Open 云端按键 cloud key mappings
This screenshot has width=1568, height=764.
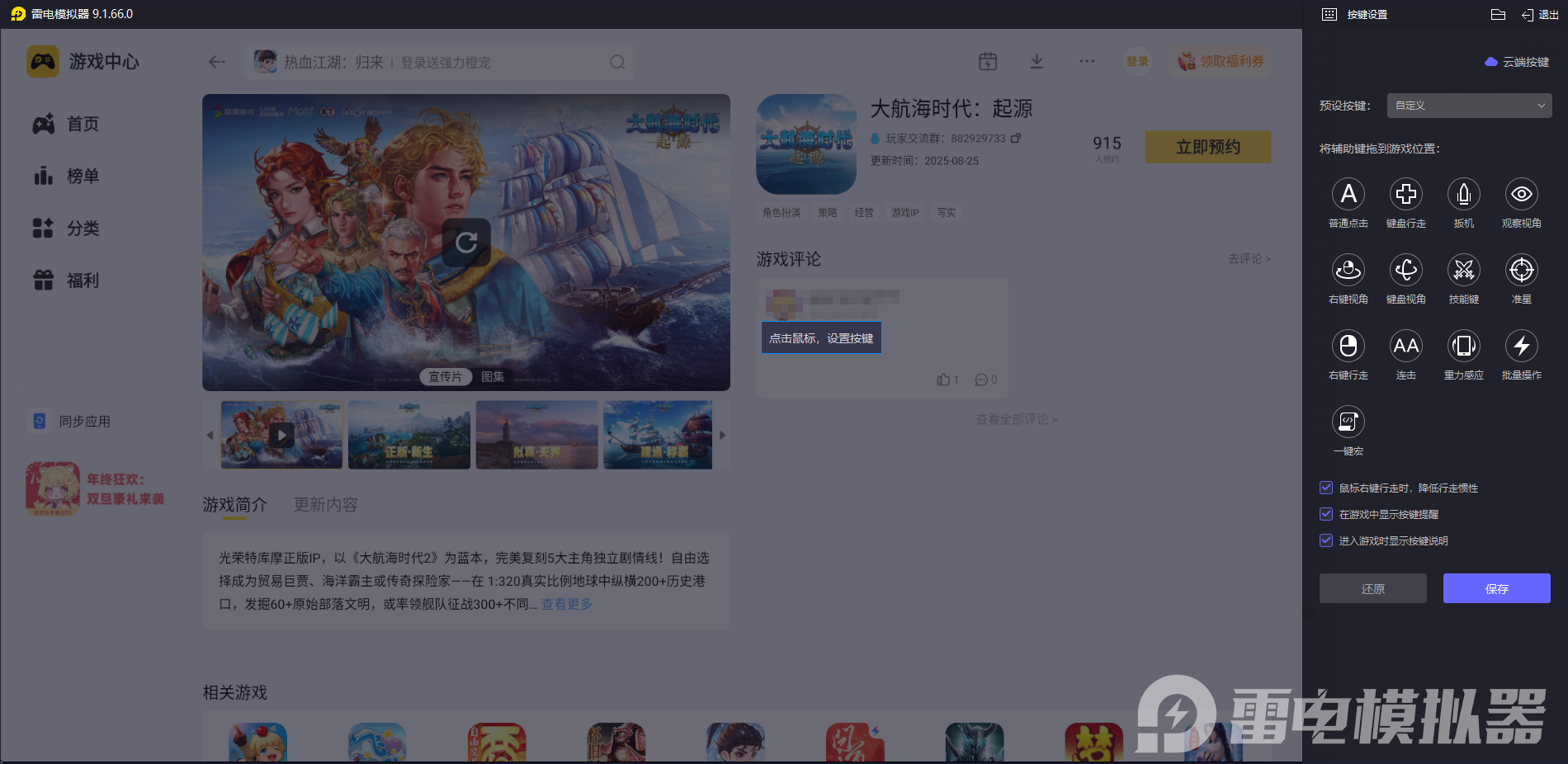click(1517, 62)
